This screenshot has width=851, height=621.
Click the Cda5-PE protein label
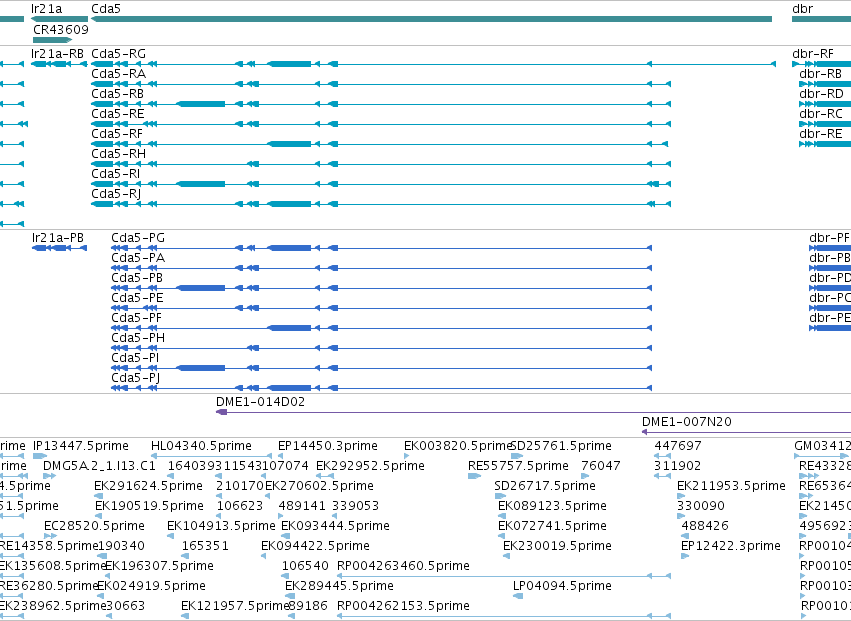pyautogui.click(x=137, y=298)
